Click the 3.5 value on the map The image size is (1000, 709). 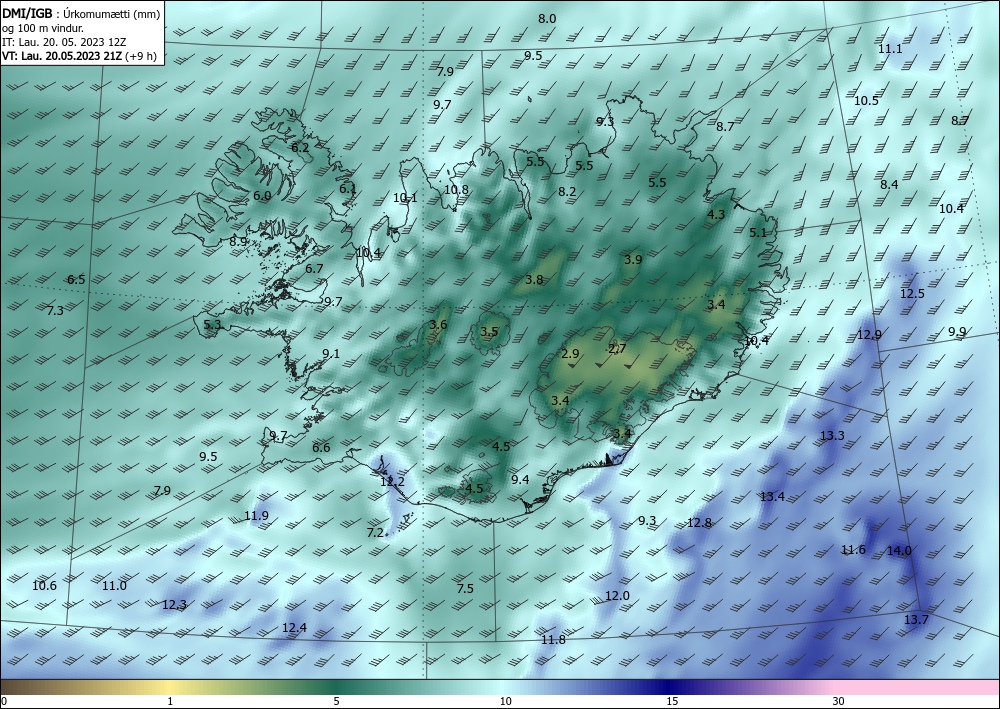[x=489, y=332]
